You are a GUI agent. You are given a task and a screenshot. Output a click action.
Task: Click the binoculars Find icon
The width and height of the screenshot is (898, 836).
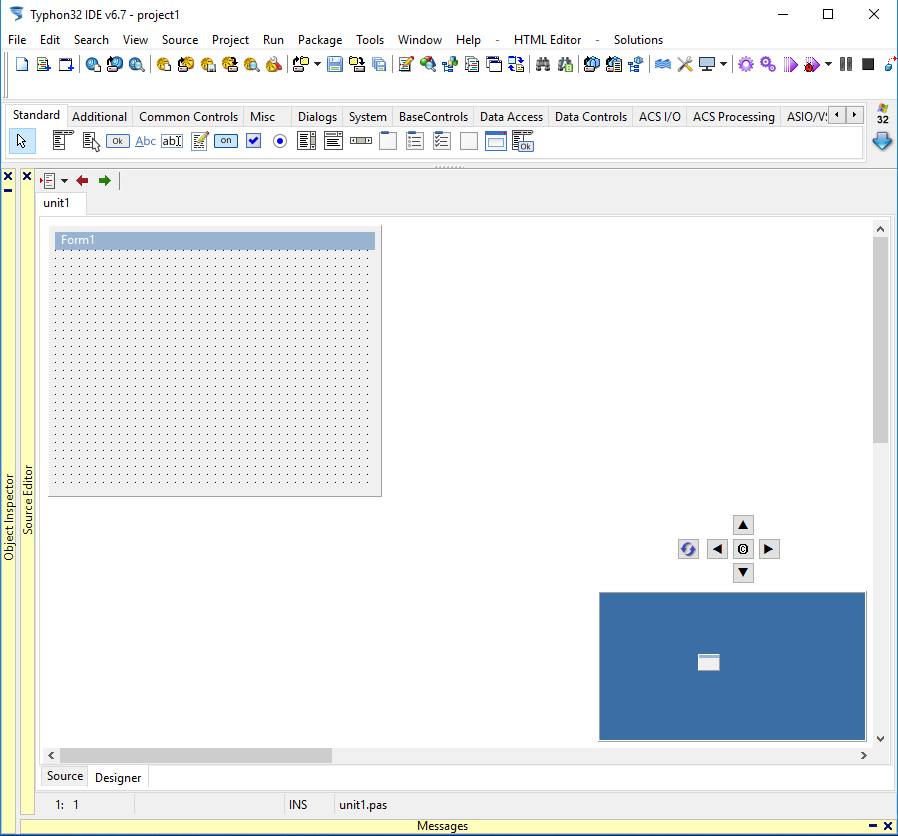pos(542,64)
